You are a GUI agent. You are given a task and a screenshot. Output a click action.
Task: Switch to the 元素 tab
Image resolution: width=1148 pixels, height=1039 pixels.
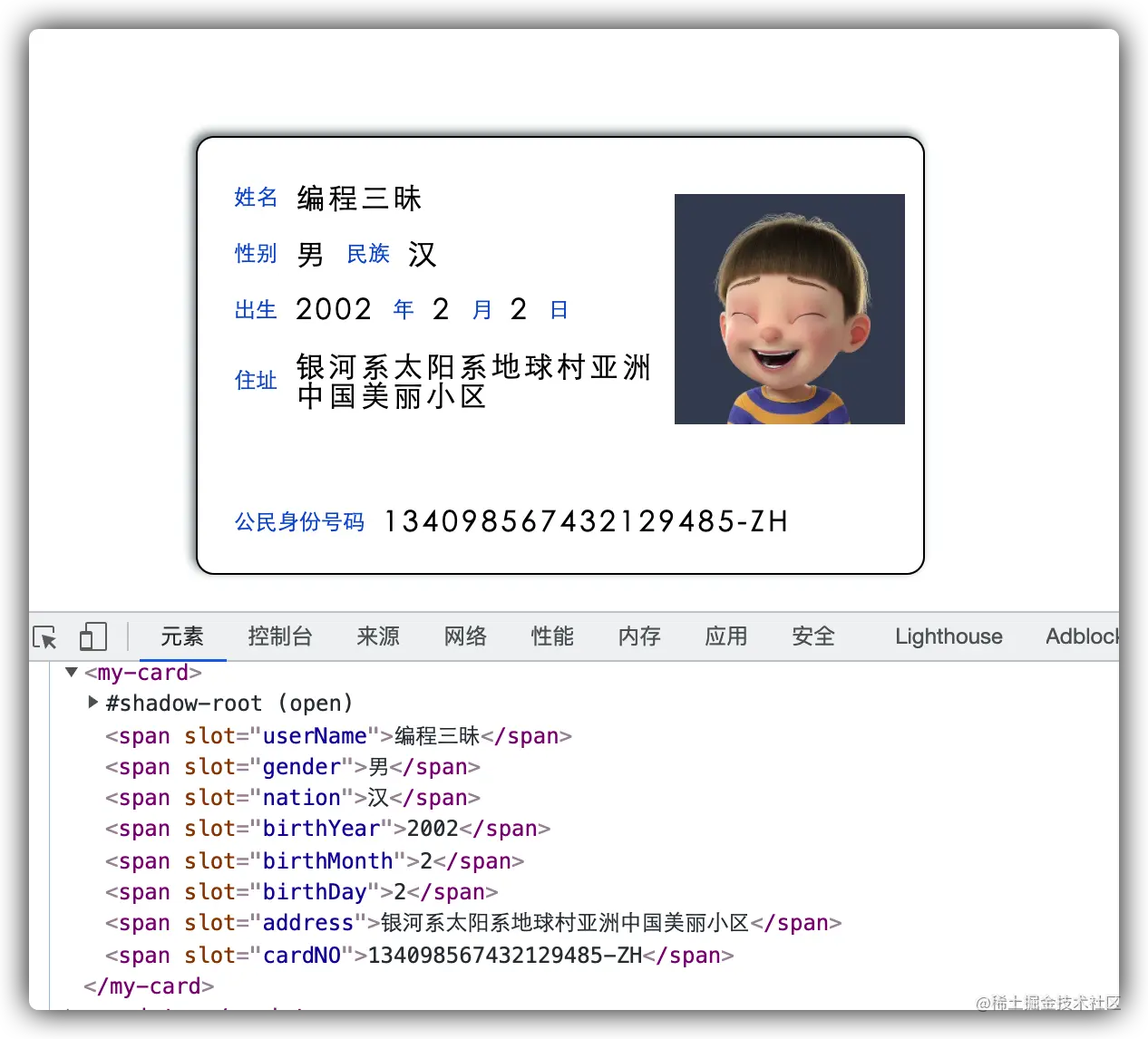point(182,636)
